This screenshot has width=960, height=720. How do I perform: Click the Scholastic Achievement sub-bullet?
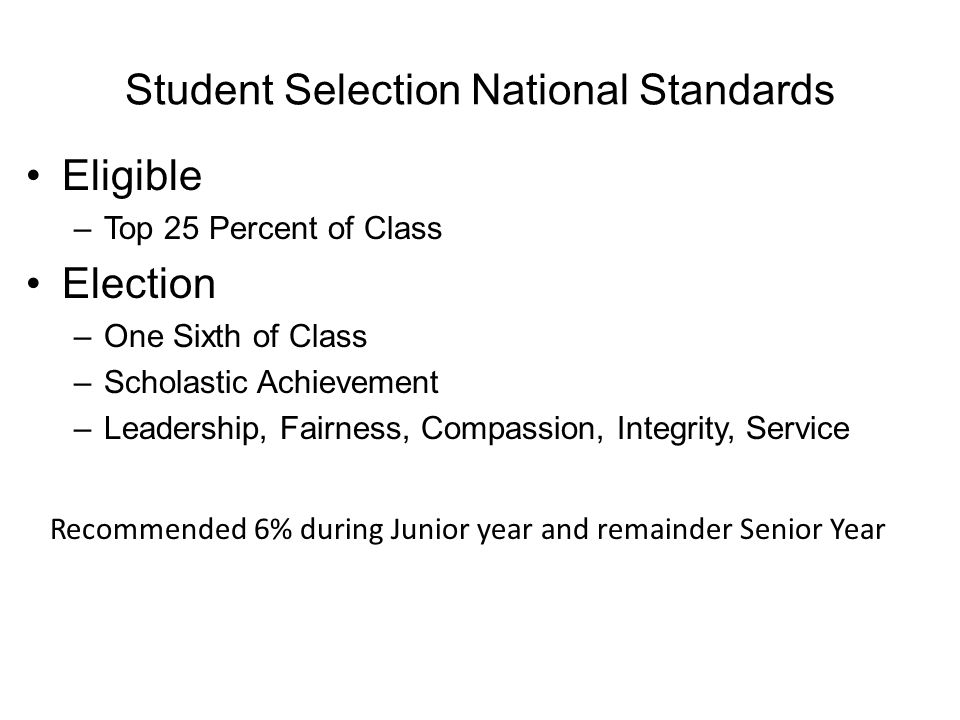[271, 382]
